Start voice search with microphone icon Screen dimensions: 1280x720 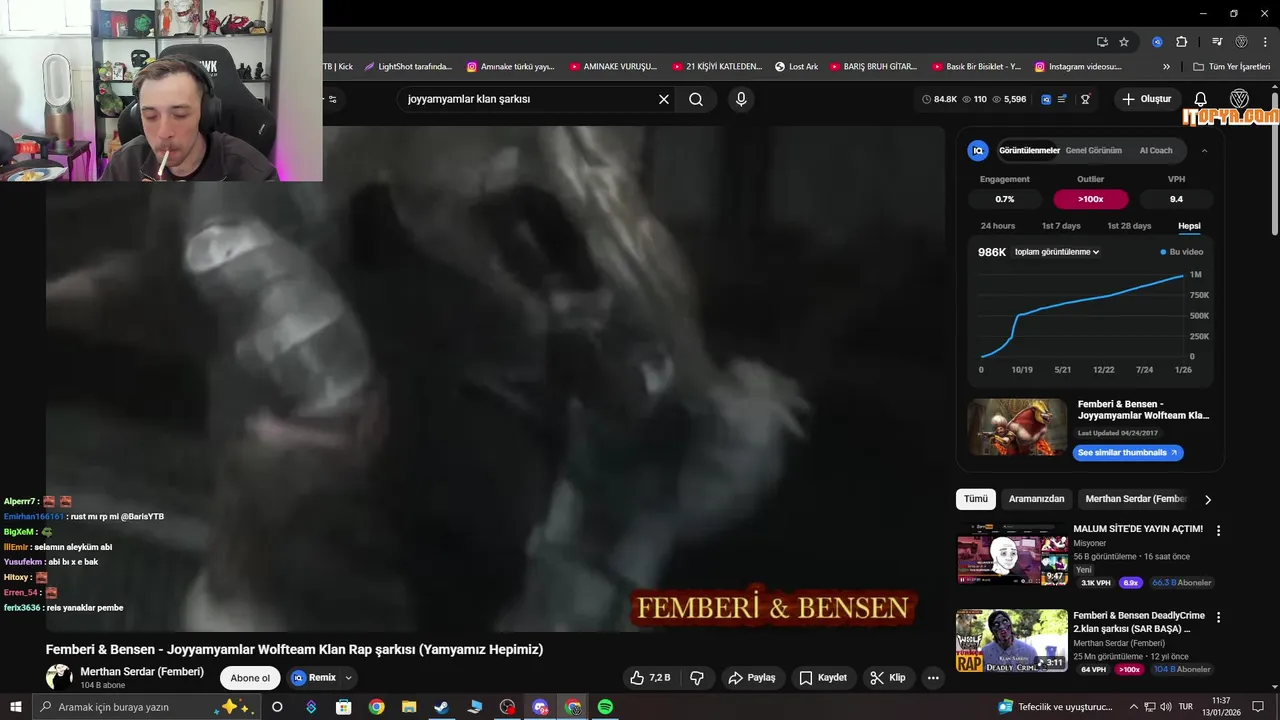[x=741, y=99]
